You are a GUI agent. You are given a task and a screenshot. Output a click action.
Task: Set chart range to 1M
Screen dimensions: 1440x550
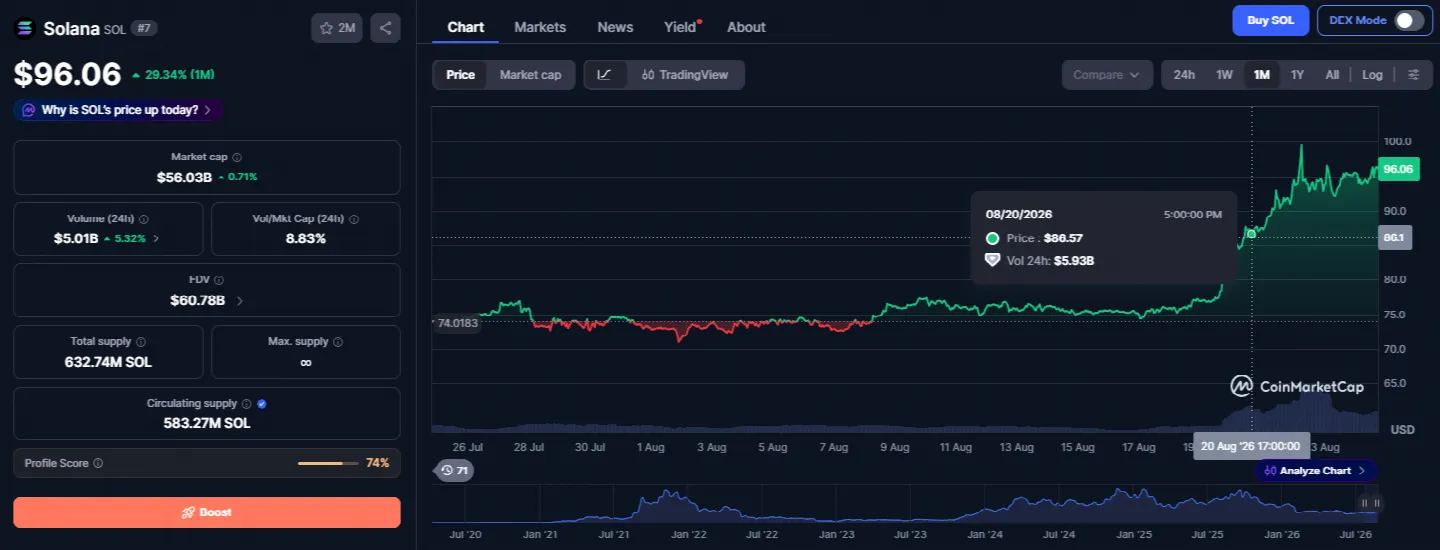click(x=1261, y=75)
